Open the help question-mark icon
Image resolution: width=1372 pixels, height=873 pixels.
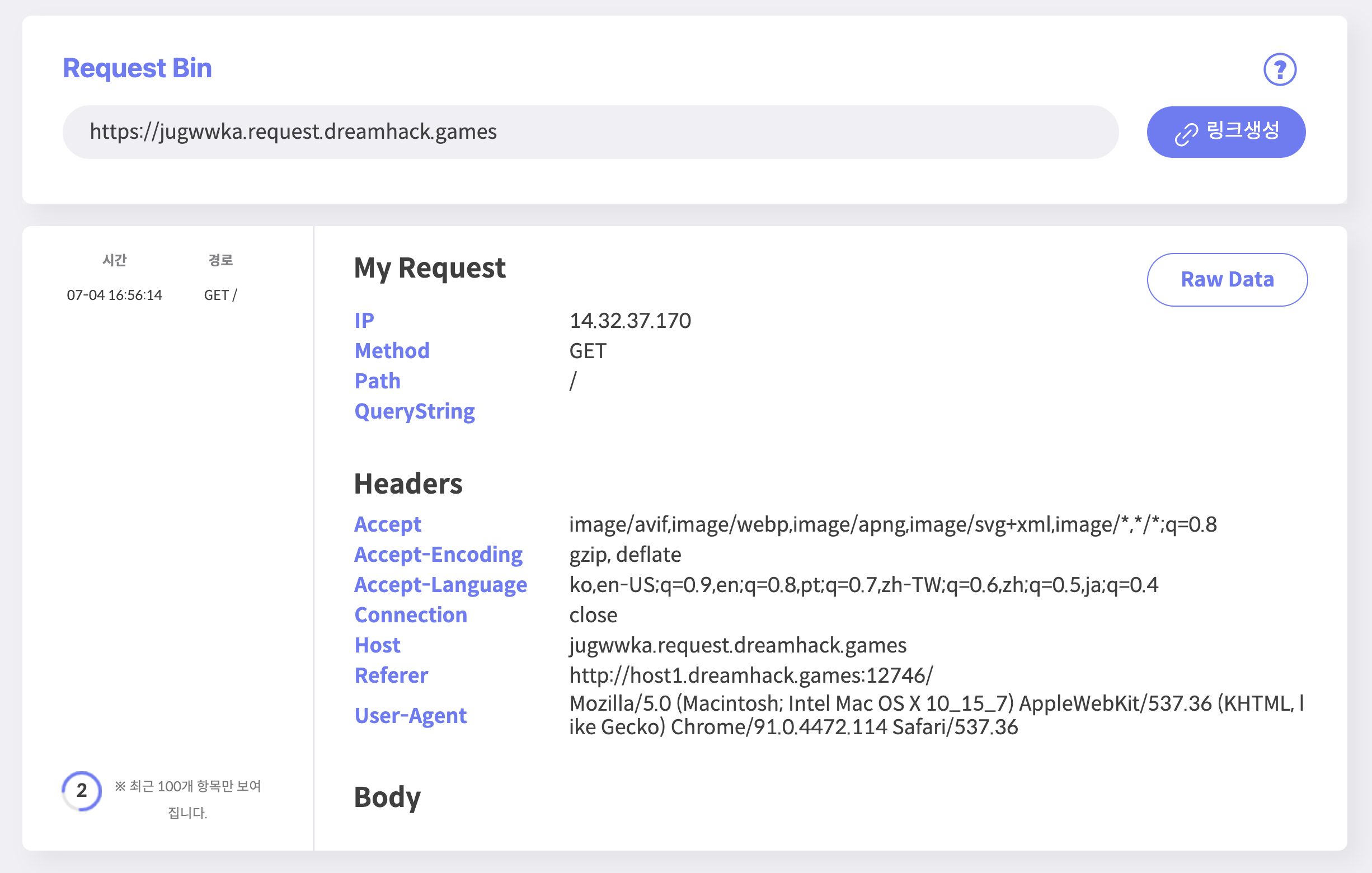pos(1280,69)
